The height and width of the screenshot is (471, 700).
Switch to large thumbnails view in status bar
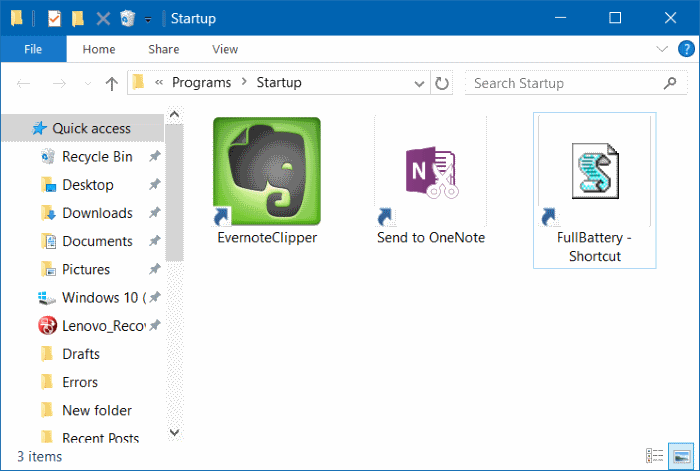(x=681, y=456)
